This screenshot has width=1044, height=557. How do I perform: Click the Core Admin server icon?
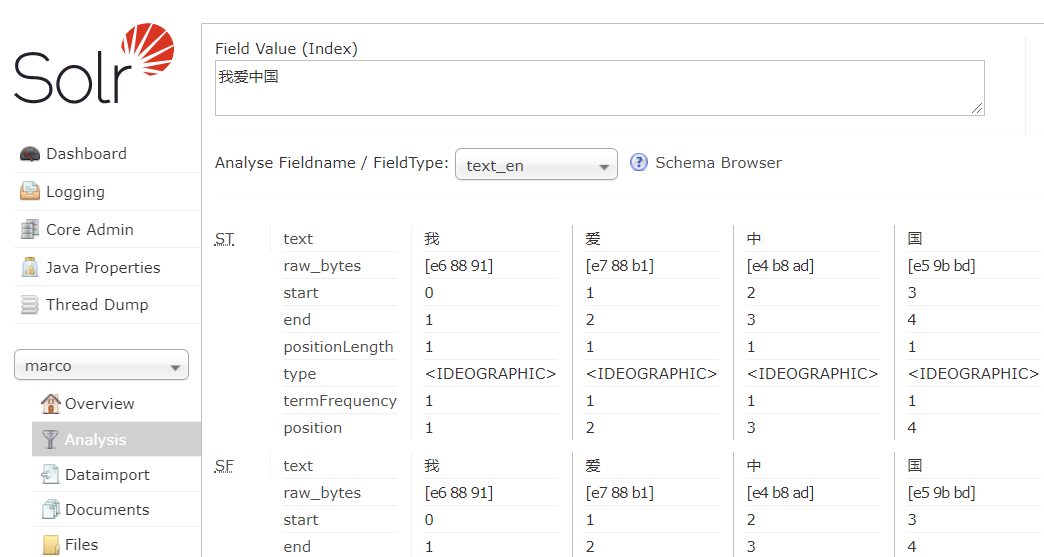click(x=29, y=230)
